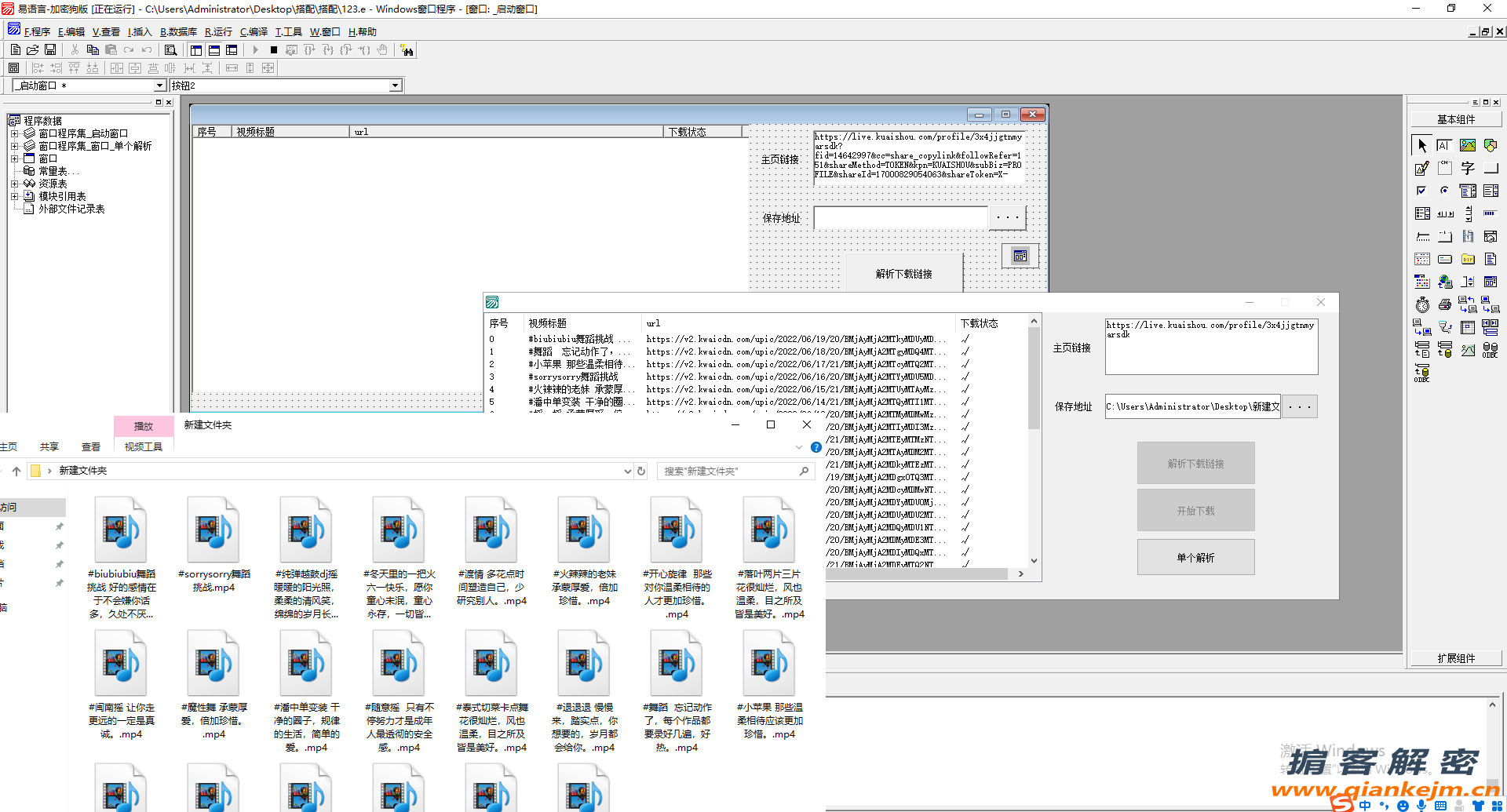Open the F.程序 menu
This screenshot has height=812, width=1507.
pyautogui.click(x=37, y=32)
